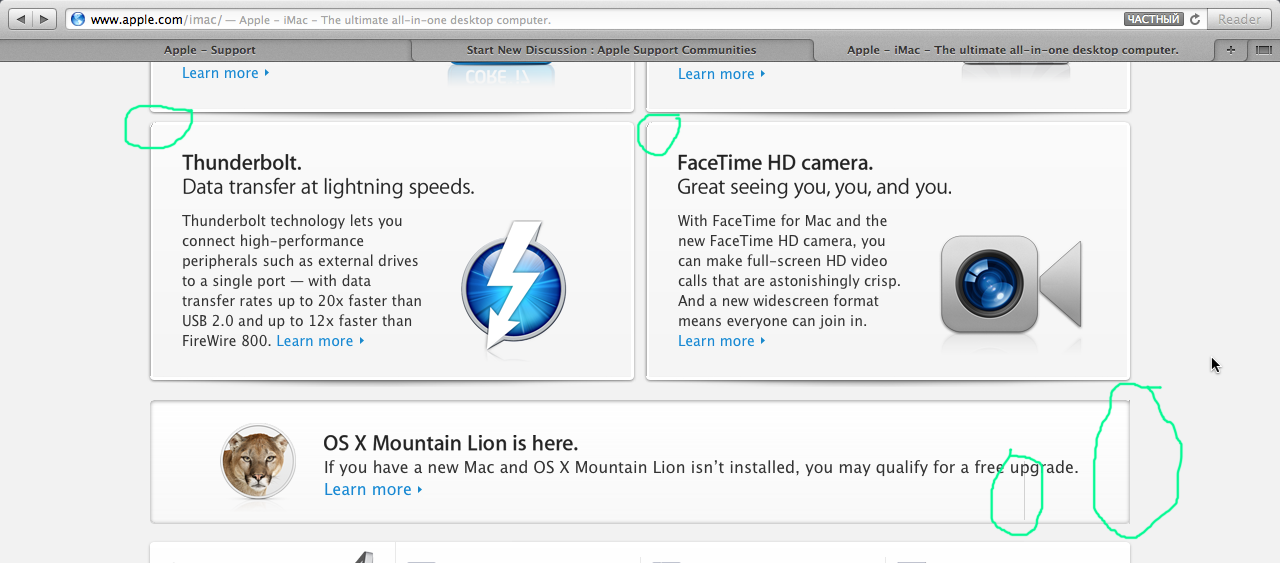Screen dimensions: 1280x563
Task: Show all tabs with the tab overview icon
Action: (1262, 50)
